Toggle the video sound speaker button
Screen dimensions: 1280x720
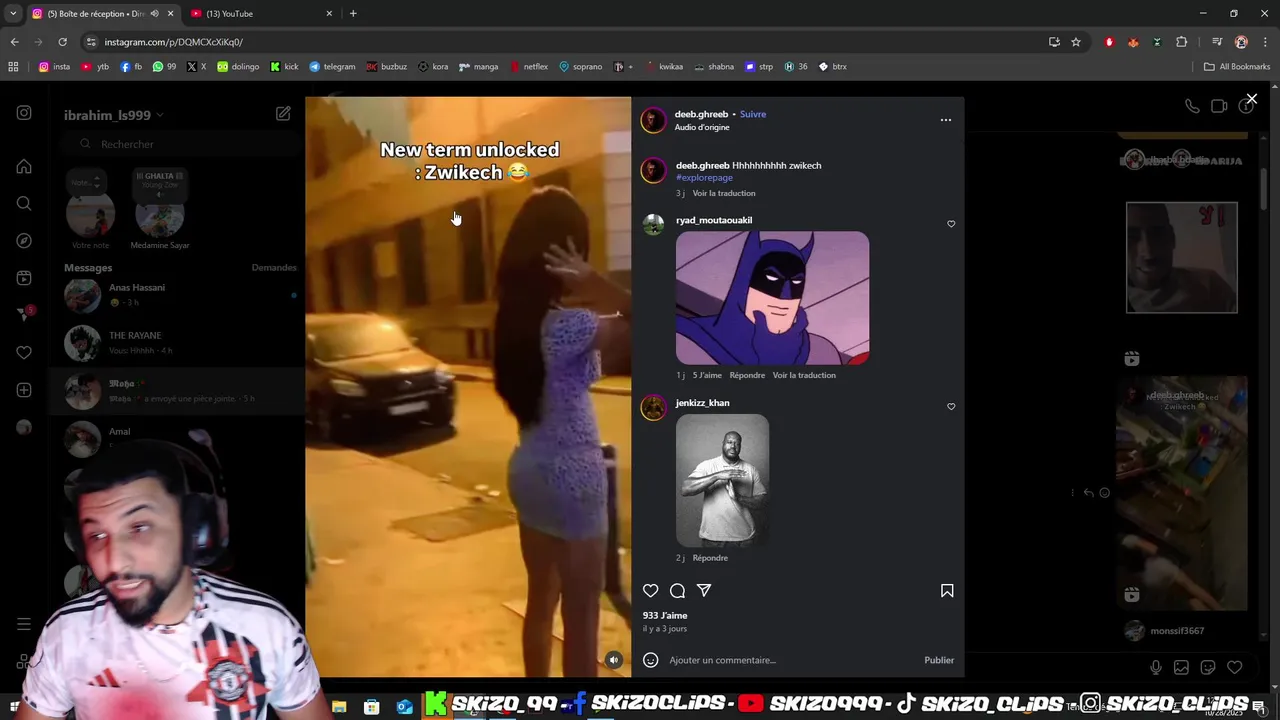(614, 660)
